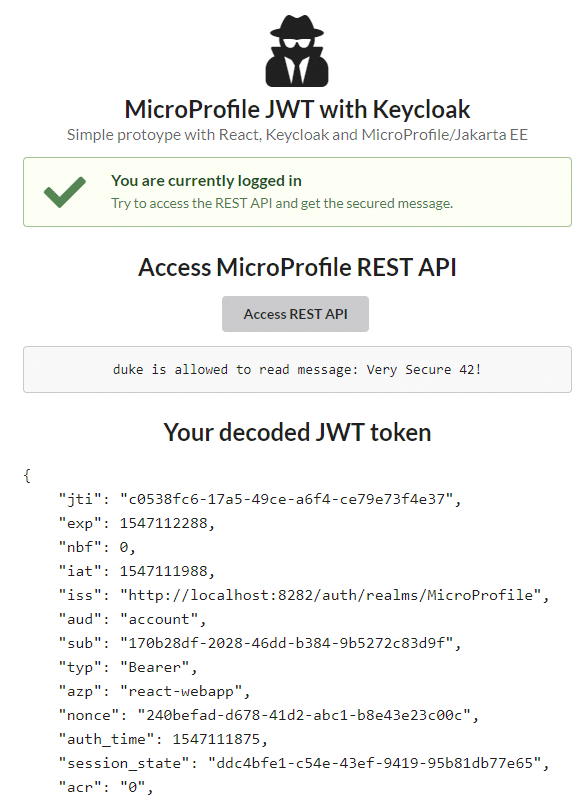Click the iat value 1547111988
The height and width of the screenshot is (803, 586).
point(163,571)
